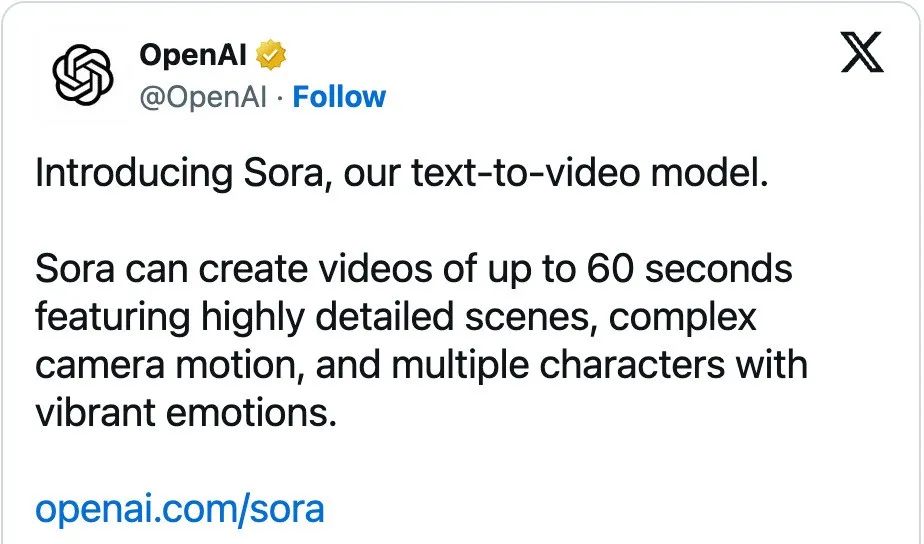Screen dimensions: 924x544
Task: Click the gold verified badge beside OpenAI
Action: [x=270, y=55]
